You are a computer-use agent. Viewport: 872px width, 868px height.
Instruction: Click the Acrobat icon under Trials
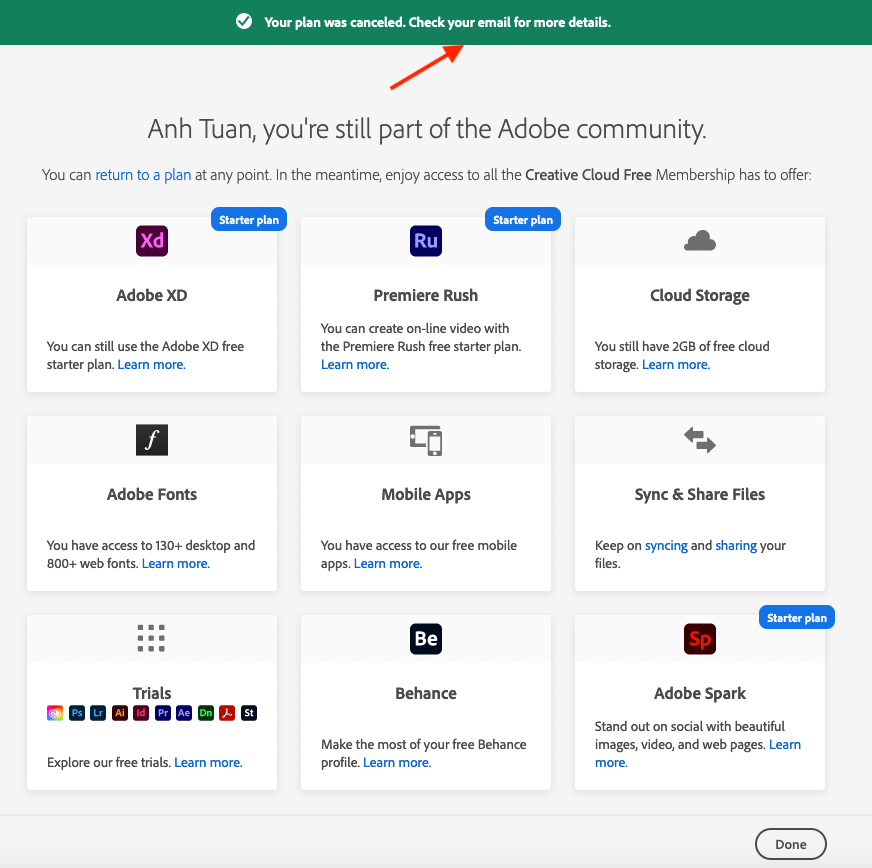(228, 713)
